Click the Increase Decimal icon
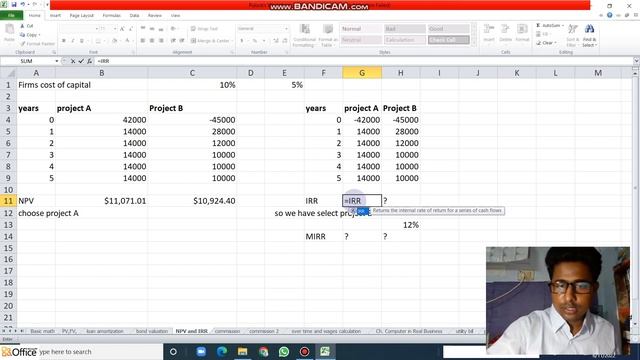 coord(276,41)
